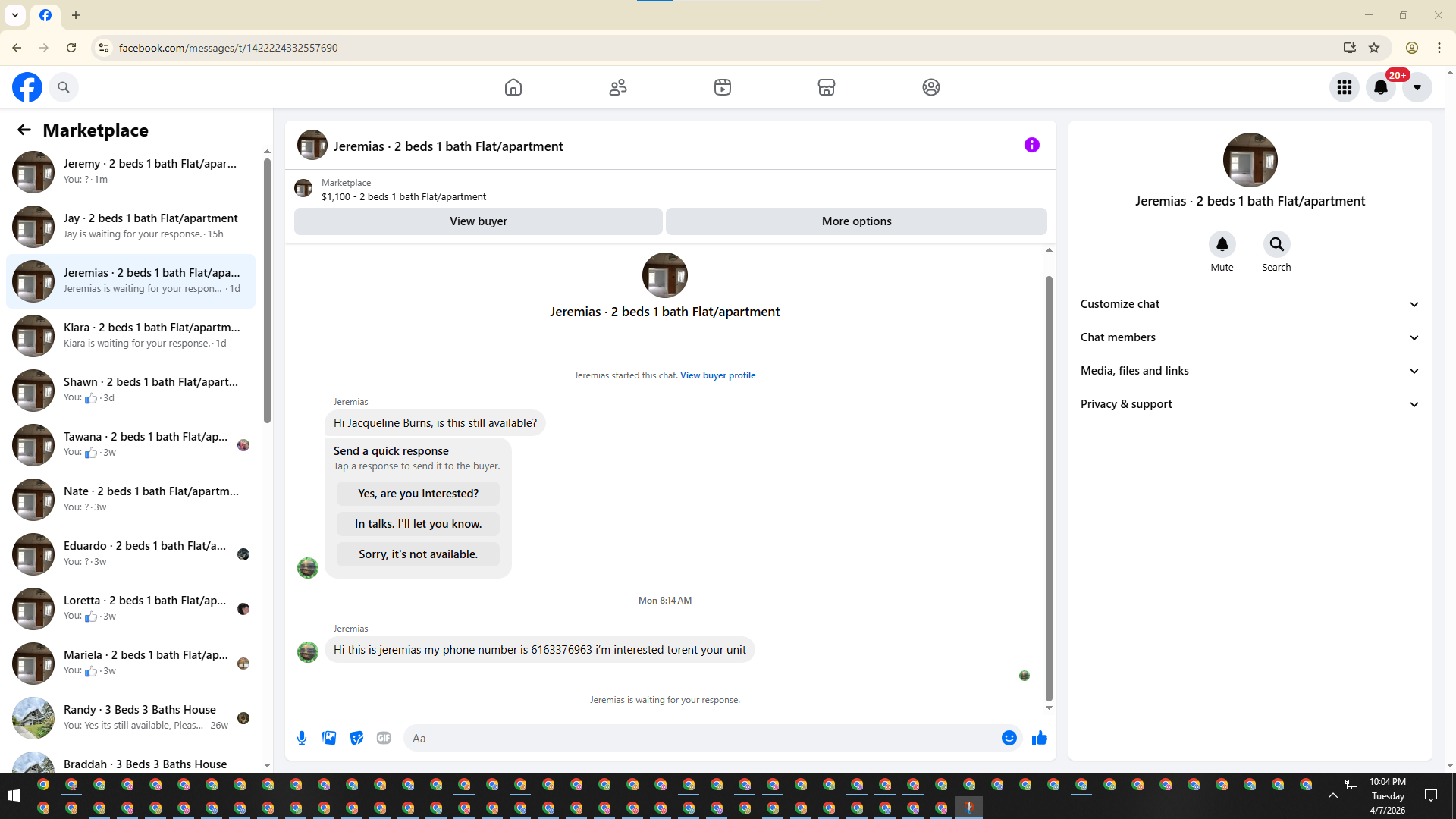The width and height of the screenshot is (1456, 819).
Task: Open Nate's conversation in the list
Action: 130,500
